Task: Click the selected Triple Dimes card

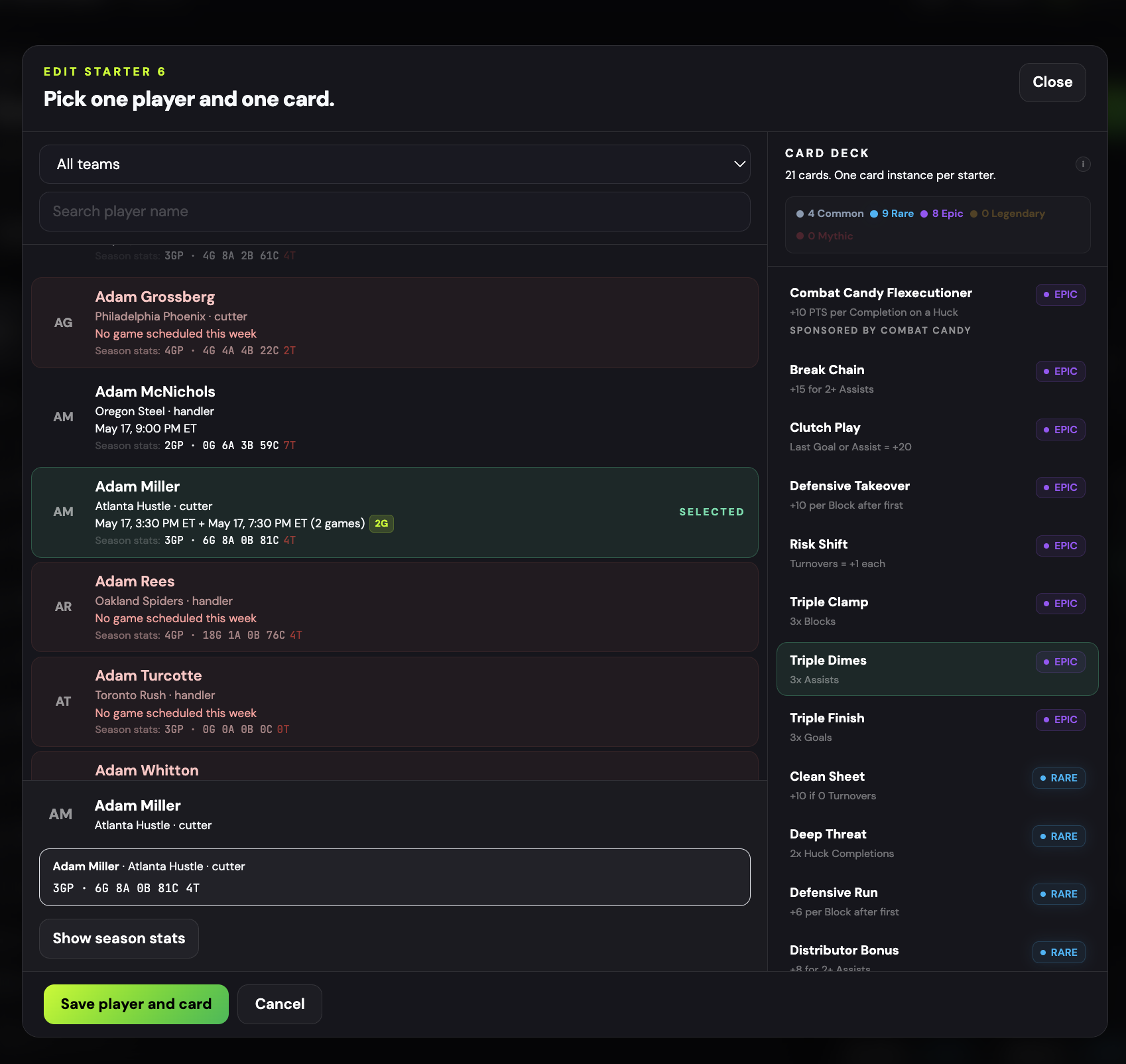Action: tap(937, 669)
